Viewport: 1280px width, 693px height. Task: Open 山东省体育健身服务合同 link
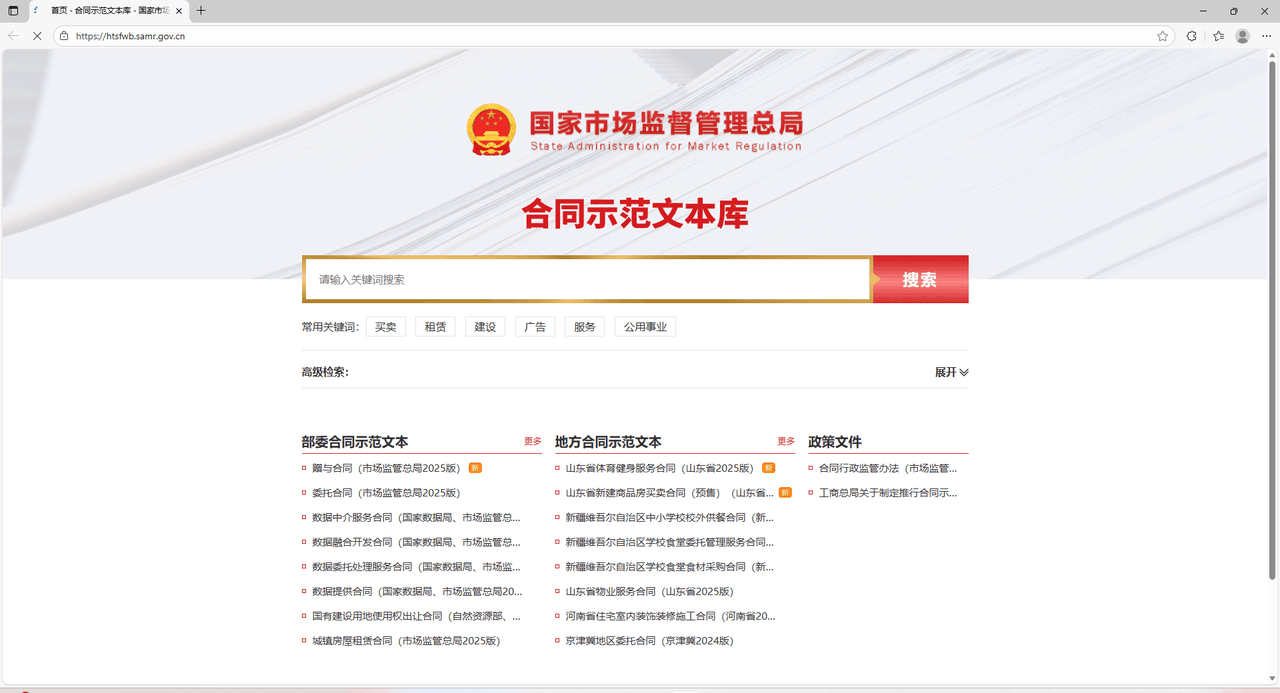[660, 468]
